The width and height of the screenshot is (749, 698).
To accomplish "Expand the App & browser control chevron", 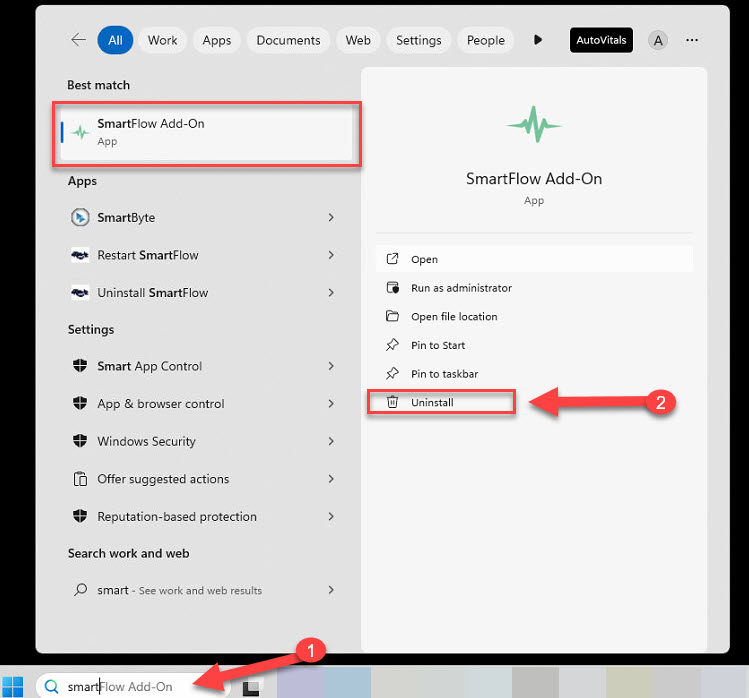I will 331,404.
